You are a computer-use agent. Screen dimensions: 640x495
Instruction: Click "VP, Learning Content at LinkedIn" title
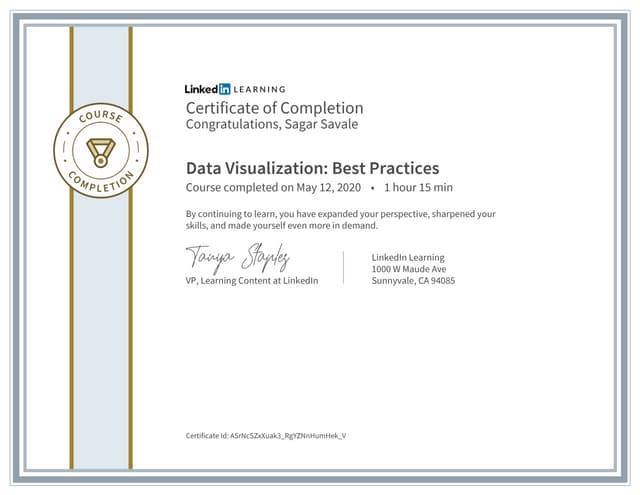(x=252, y=281)
